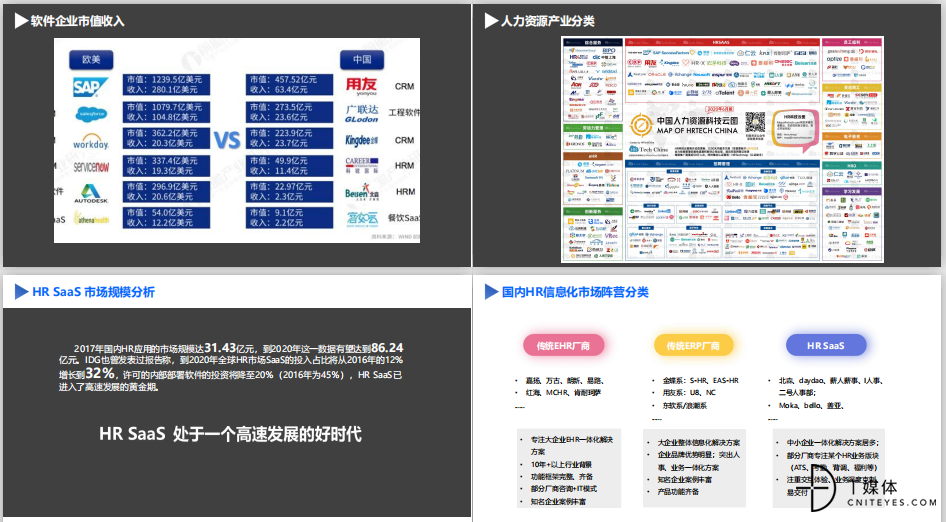Click bullet Moka、bello、盖亚
This screenshot has width=946, height=522.
click(811, 406)
